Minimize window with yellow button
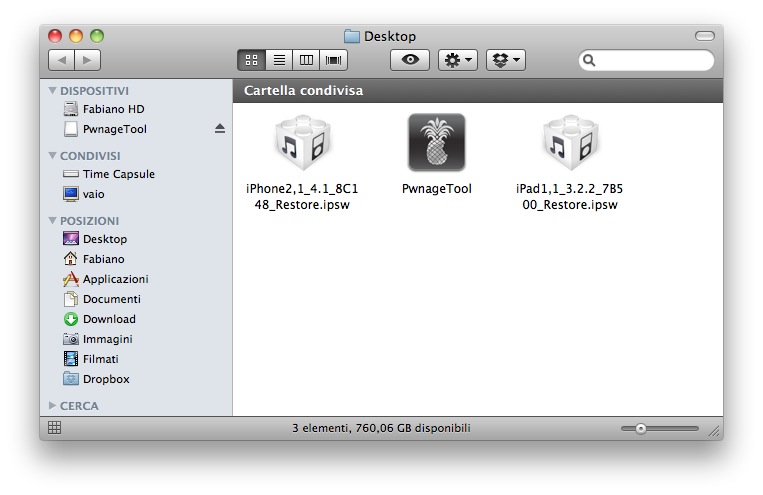The image size is (763, 495). click(76, 36)
